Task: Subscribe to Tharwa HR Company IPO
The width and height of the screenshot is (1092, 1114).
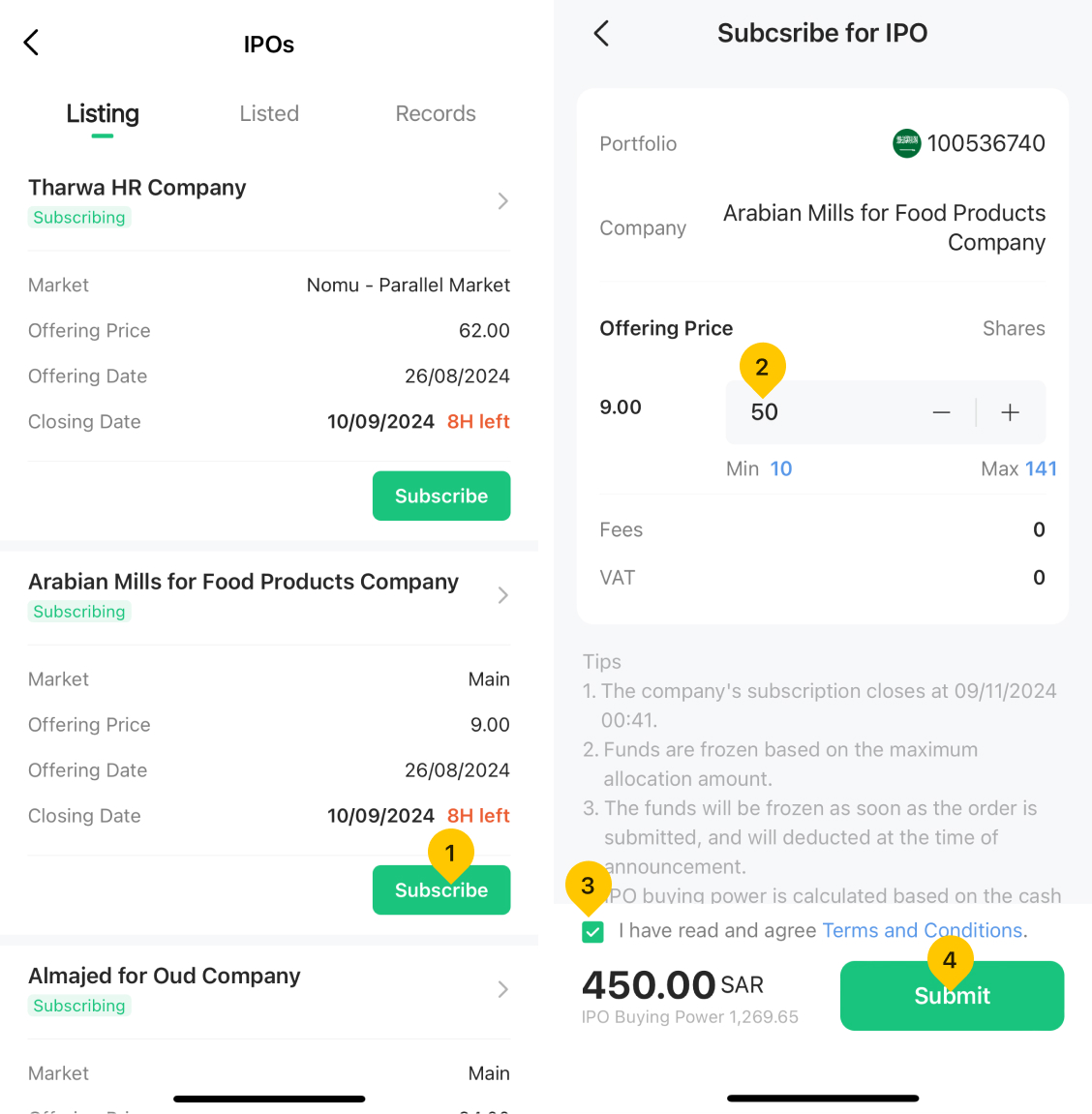Action: click(441, 496)
